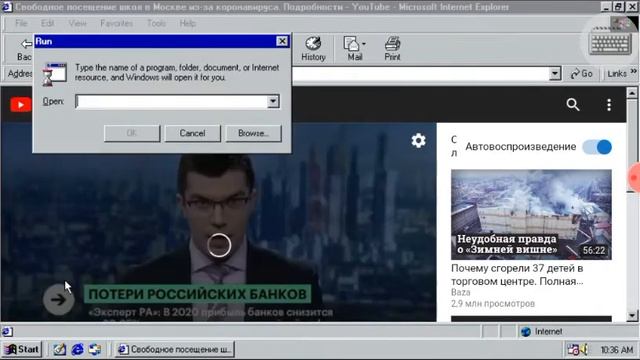Click the system tray scheduler icon
This screenshot has height=360, width=640.
573,349
